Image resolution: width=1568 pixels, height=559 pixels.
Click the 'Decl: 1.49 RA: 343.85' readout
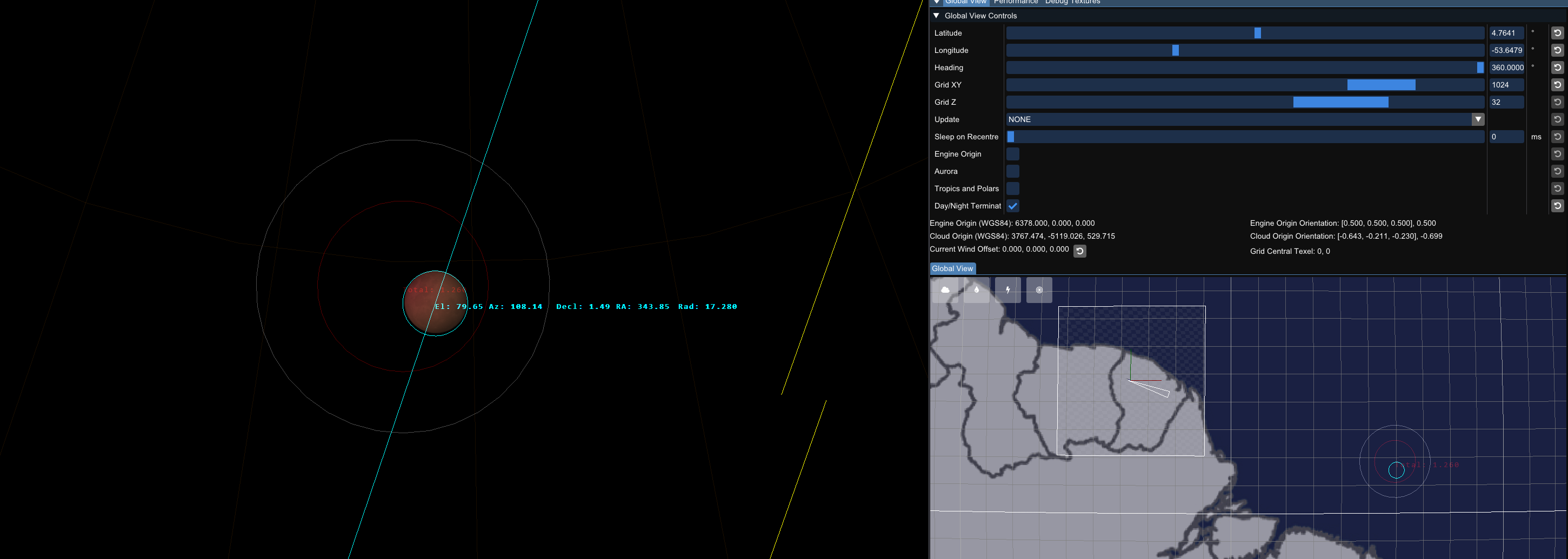(612, 307)
